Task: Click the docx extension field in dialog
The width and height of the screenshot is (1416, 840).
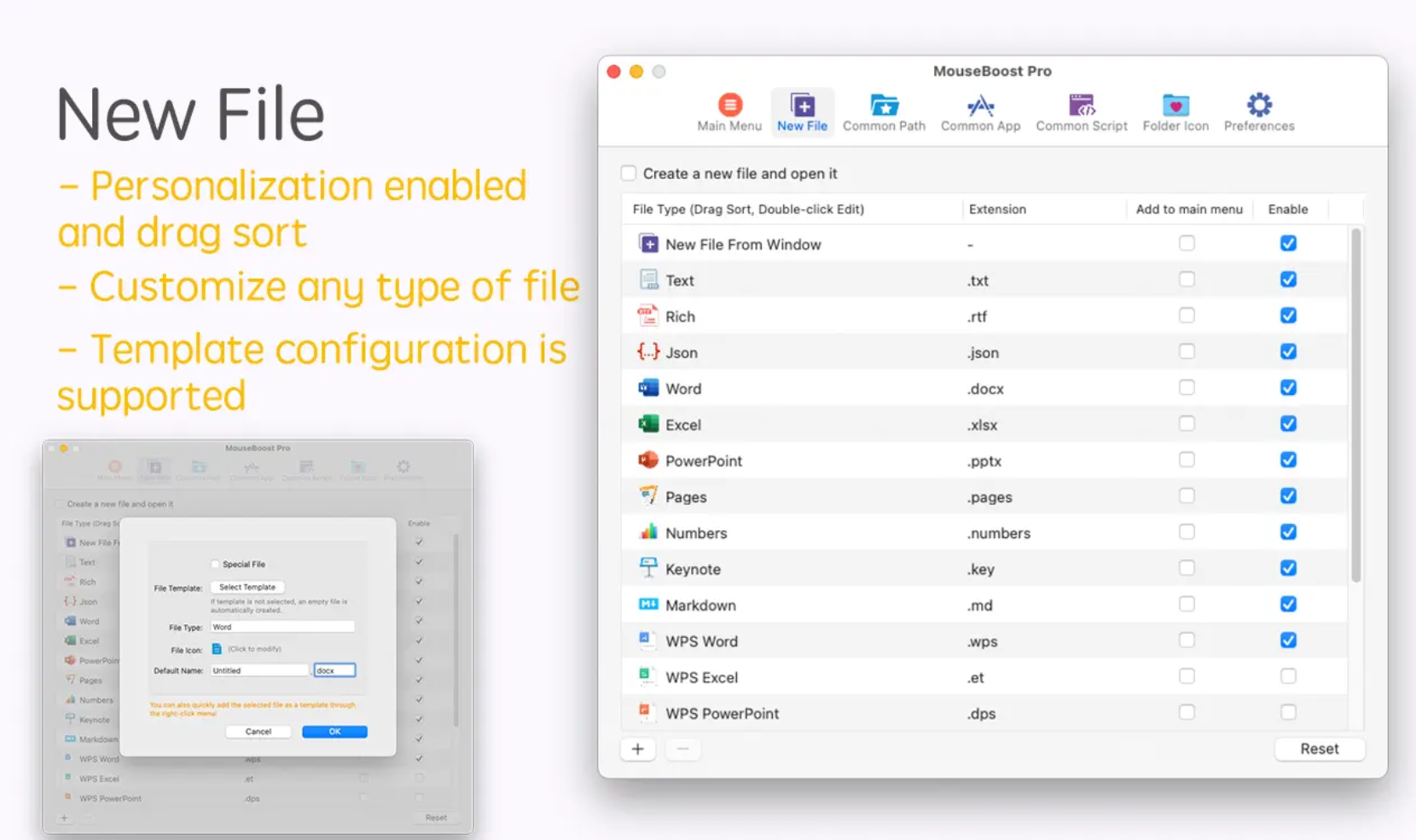Action: pos(334,670)
